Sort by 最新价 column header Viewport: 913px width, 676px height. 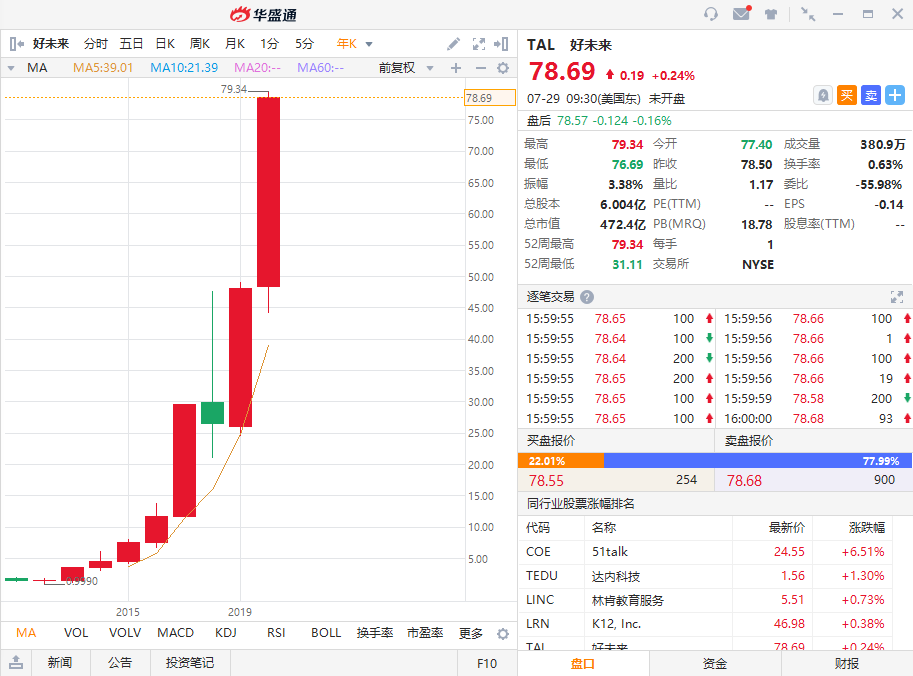787,528
